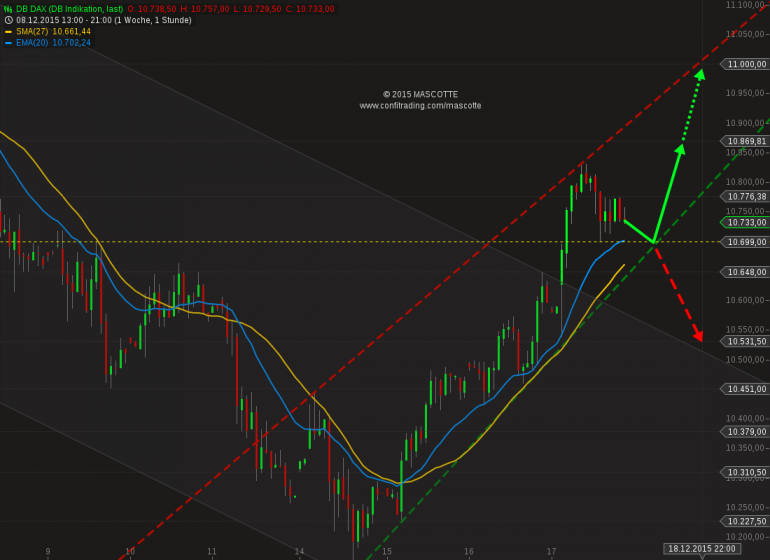Click the 10.600,00 axis price label
This screenshot has width=770, height=560.
click(745, 300)
